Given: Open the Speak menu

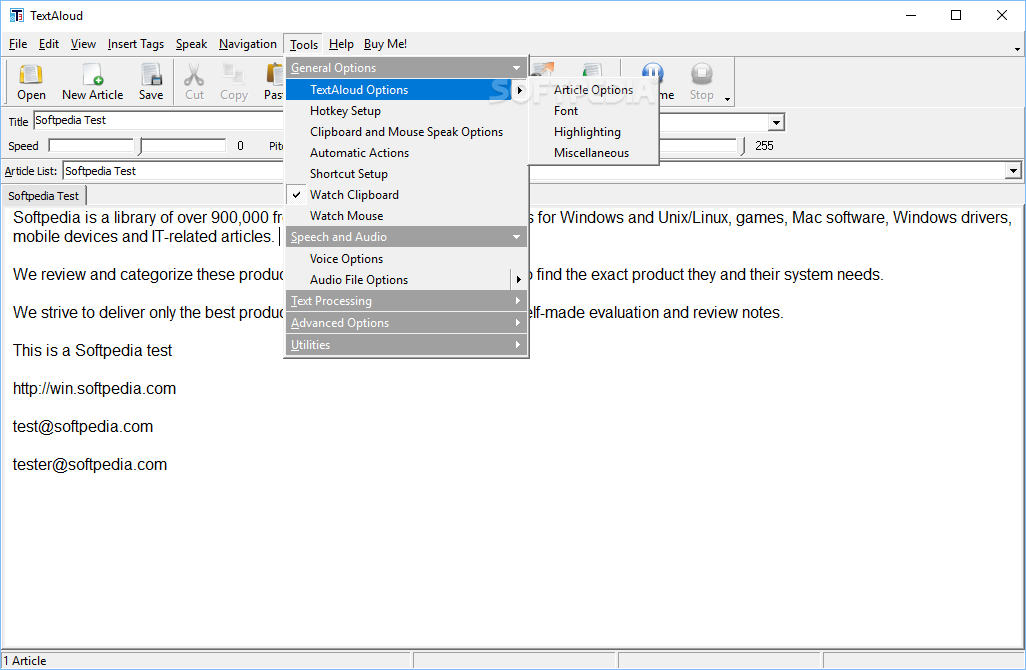Looking at the screenshot, I should (x=191, y=44).
